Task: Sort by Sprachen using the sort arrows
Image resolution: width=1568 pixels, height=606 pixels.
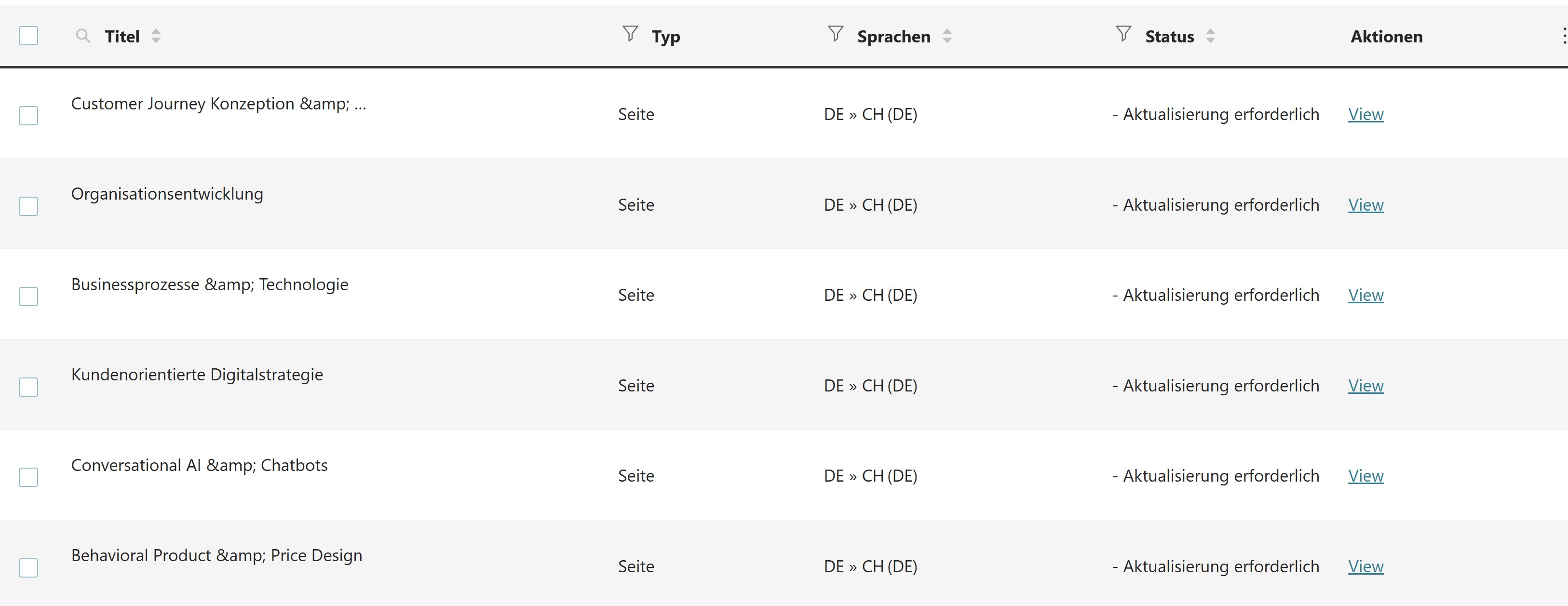Action: click(x=947, y=36)
